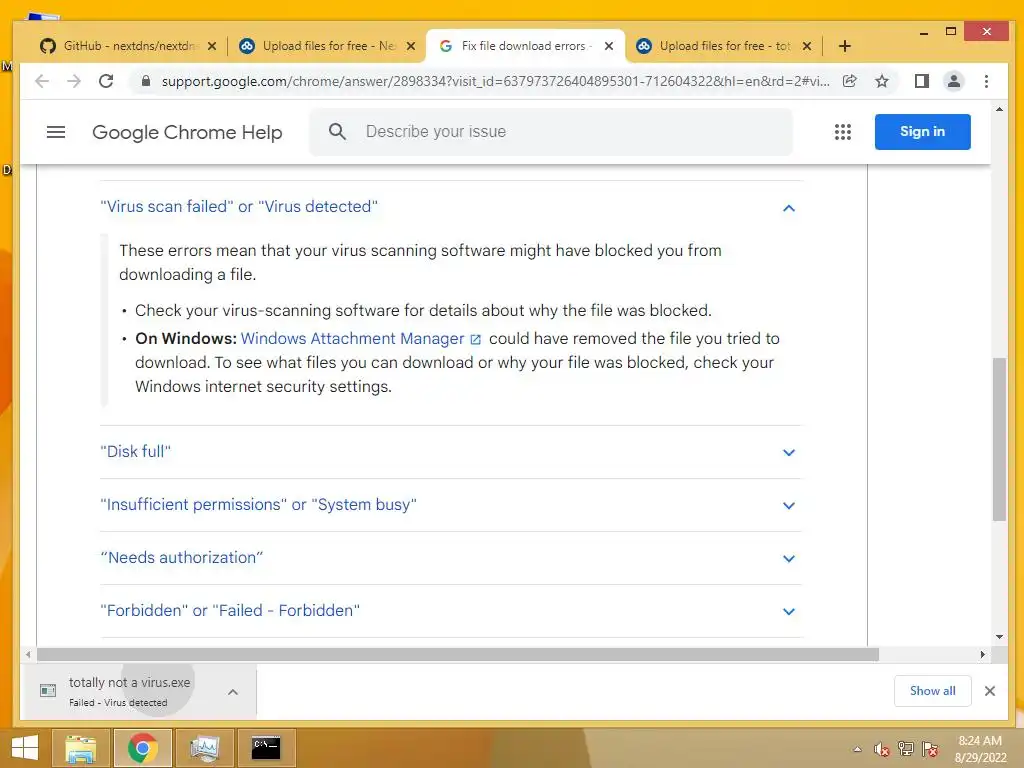The width and height of the screenshot is (1024, 768).
Task: Open the Command Prompt taskbar icon
Action: pos(266,748)
